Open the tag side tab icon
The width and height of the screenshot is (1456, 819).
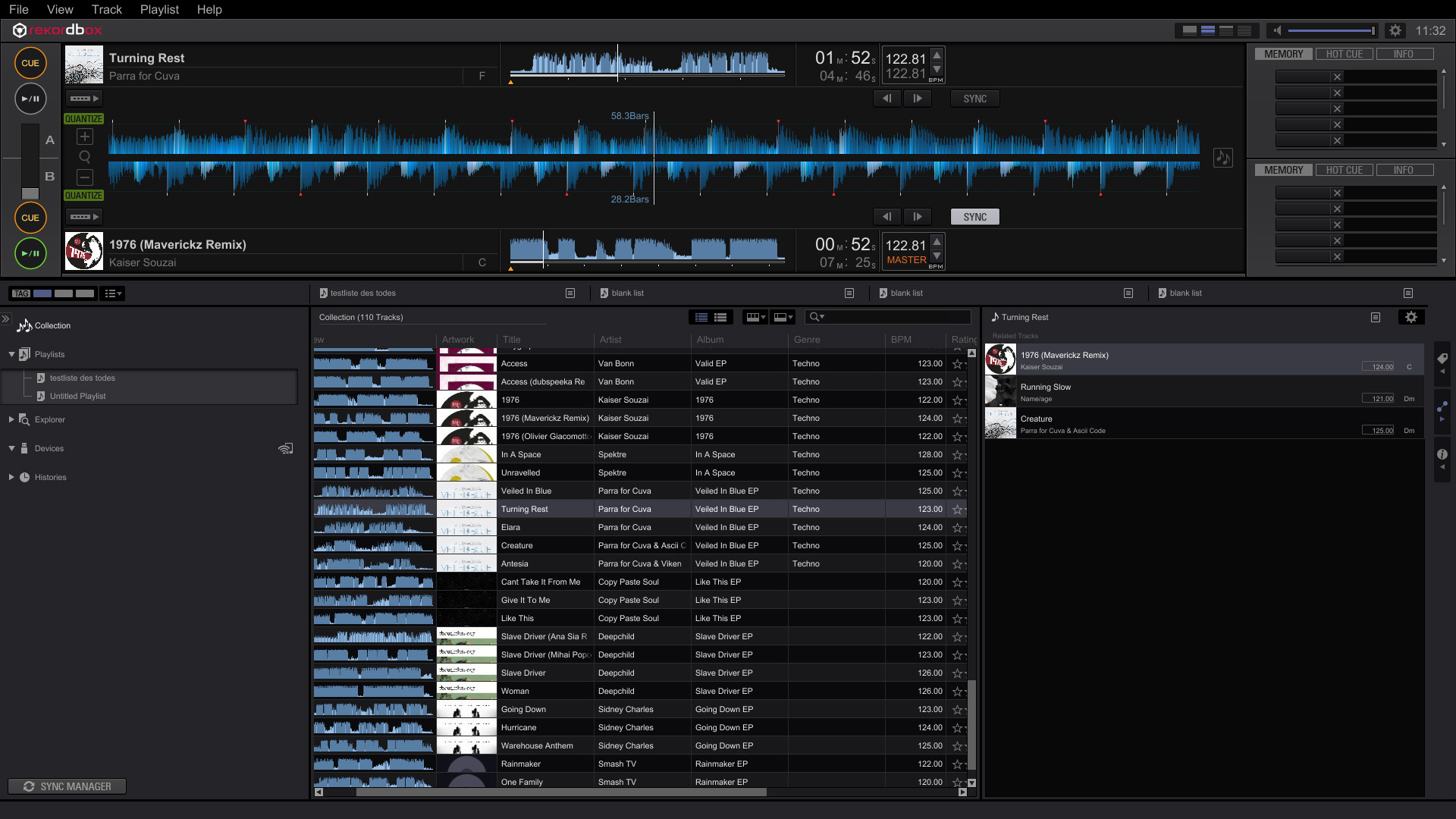[1442, 359]
